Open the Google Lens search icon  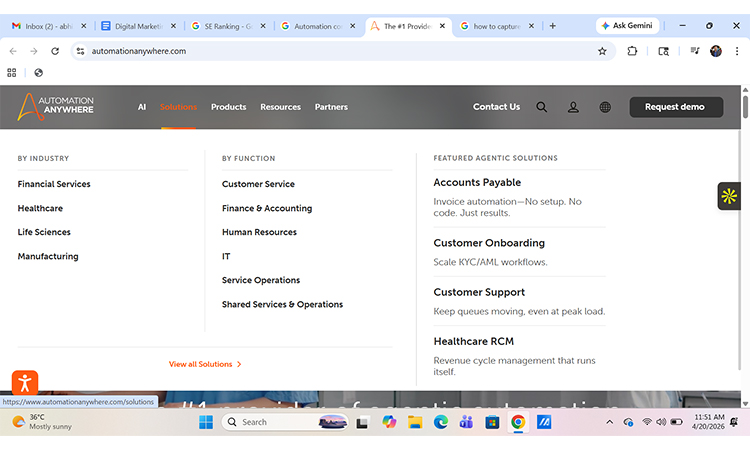tap(663, 51)
